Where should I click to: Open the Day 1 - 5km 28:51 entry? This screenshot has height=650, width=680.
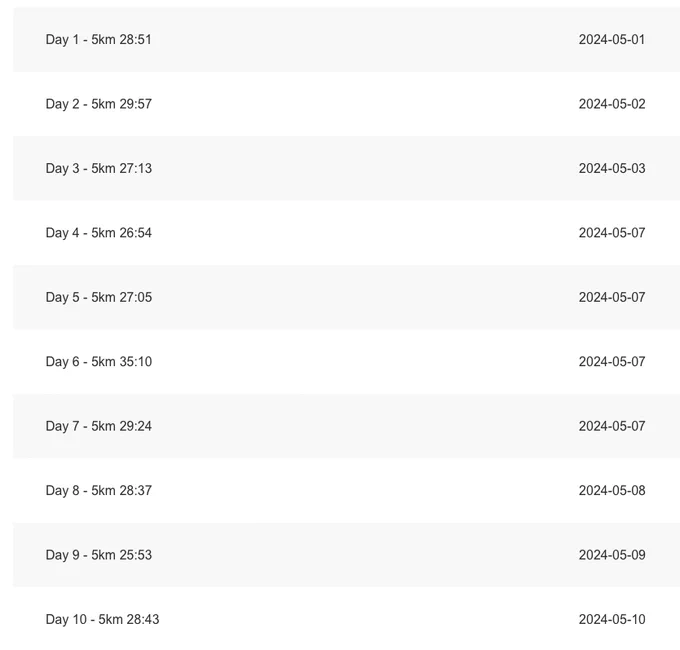click(347, 39)
